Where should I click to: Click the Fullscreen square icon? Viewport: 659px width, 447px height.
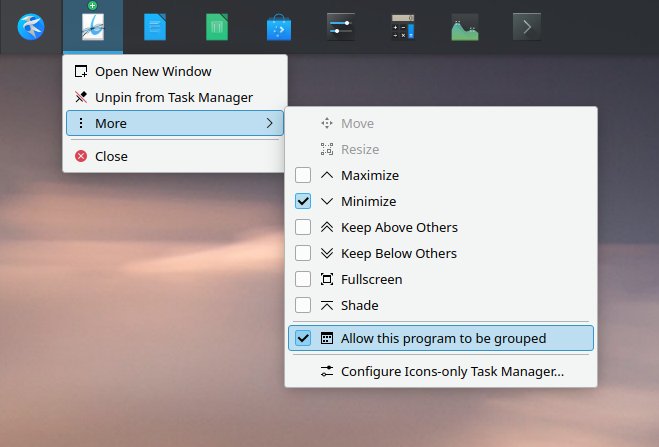click(327, 279)
